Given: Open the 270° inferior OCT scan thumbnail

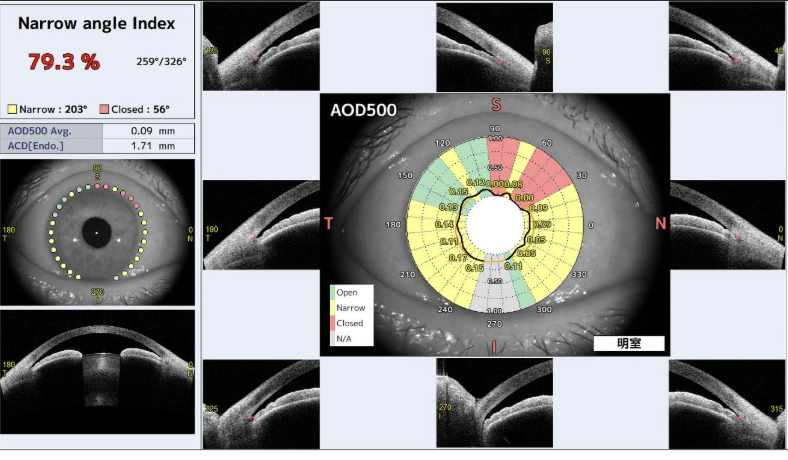Looking at the screenshot, I should [x=494, y=404].
